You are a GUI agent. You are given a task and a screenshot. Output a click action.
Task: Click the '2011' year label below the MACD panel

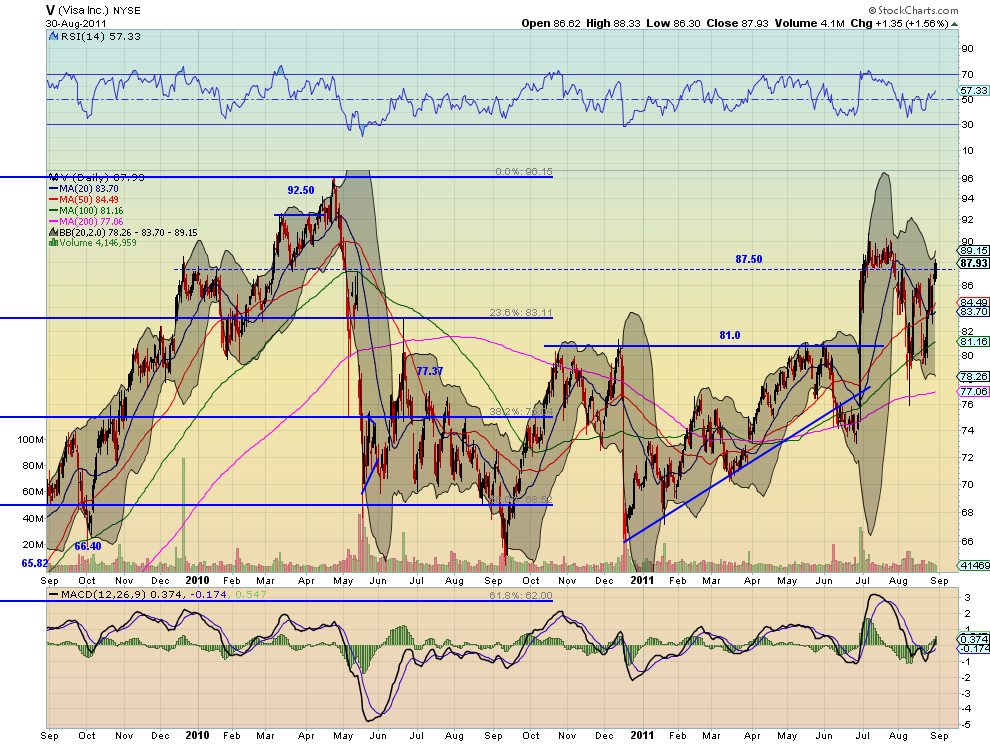point(642,735)
